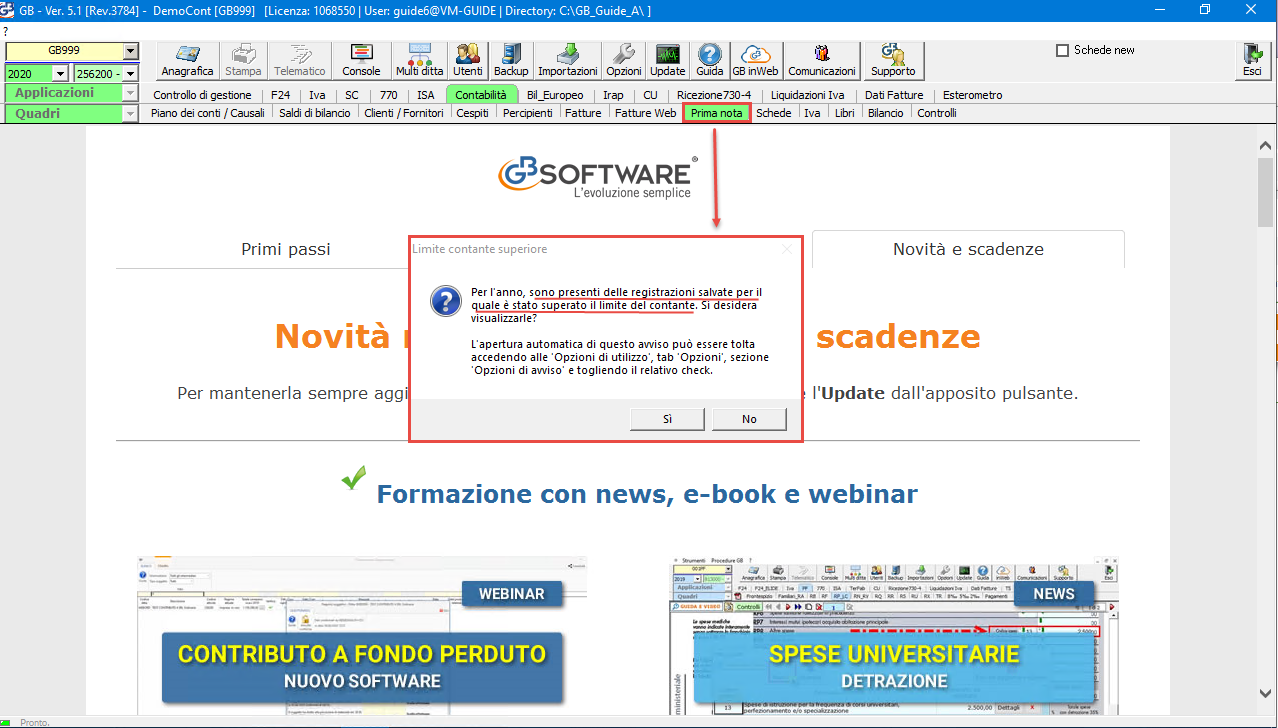Expand the Quadri dropdown
This screenshot has width=1278, height=728.
click(130, 114)
